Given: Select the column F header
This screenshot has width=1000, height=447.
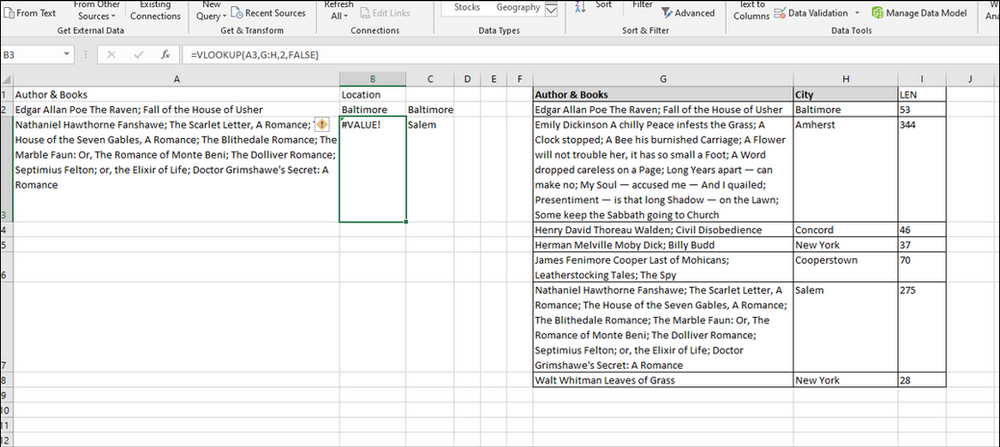Looking at the screenshot, I should (x=520, y=79).
